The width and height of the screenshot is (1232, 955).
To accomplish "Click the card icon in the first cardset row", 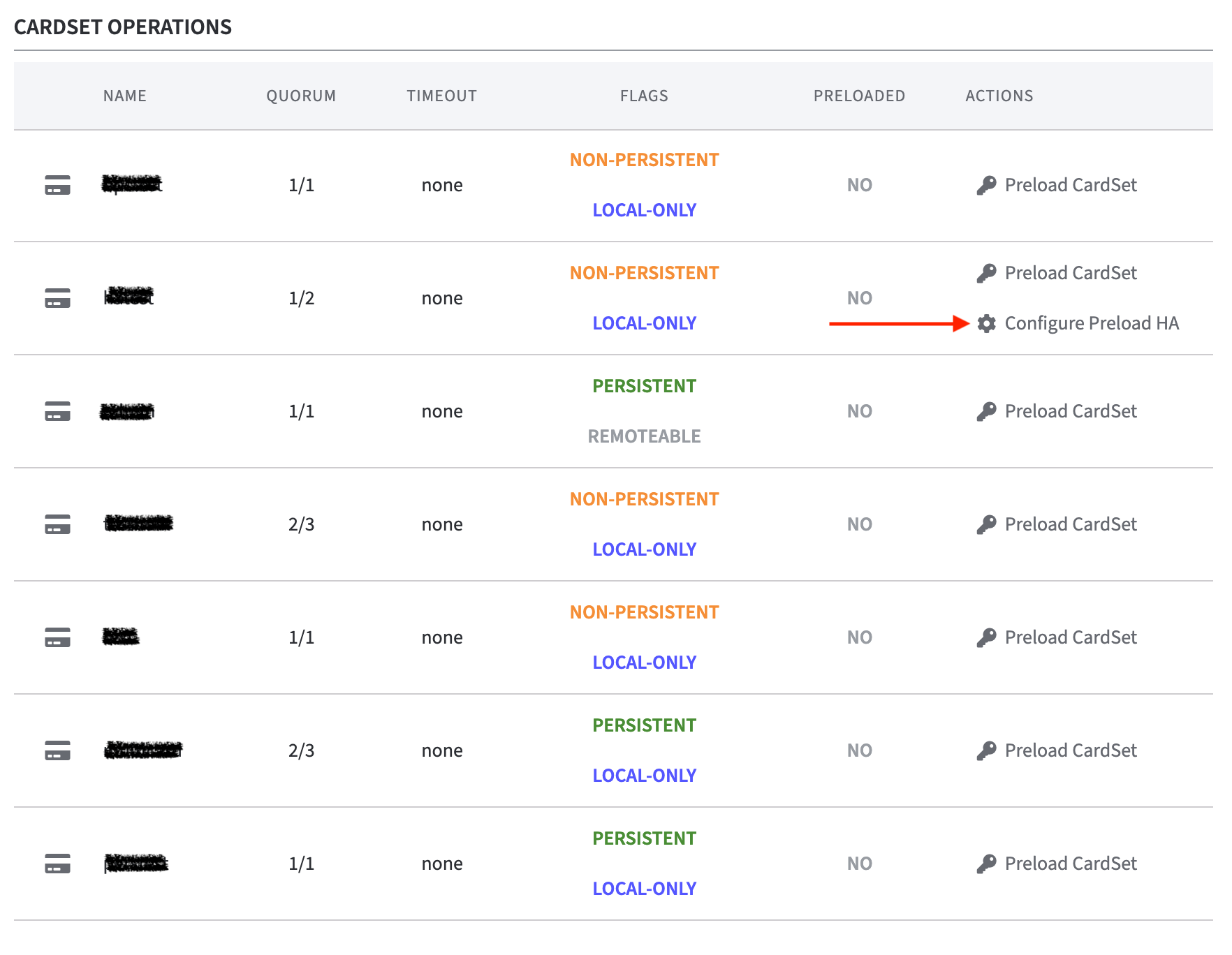I will (x=57, y=185).
